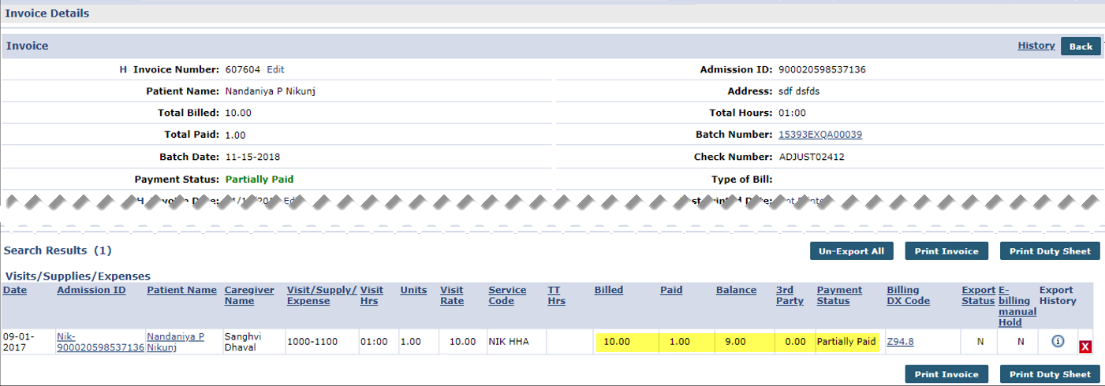Click the bottom Print Invoice button

[x=946, y=374]
